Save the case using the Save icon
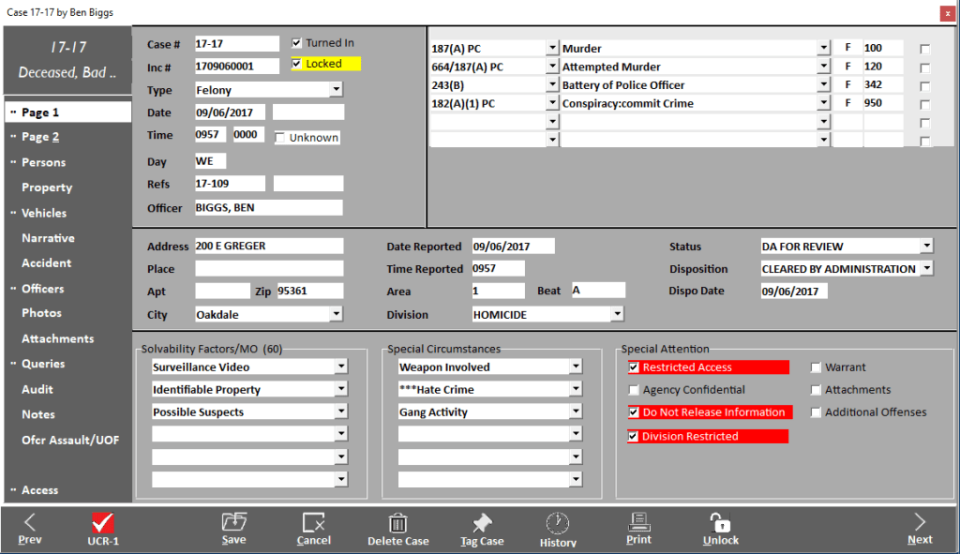The height and width of the screenshot is (554, 960). [234, 522]
